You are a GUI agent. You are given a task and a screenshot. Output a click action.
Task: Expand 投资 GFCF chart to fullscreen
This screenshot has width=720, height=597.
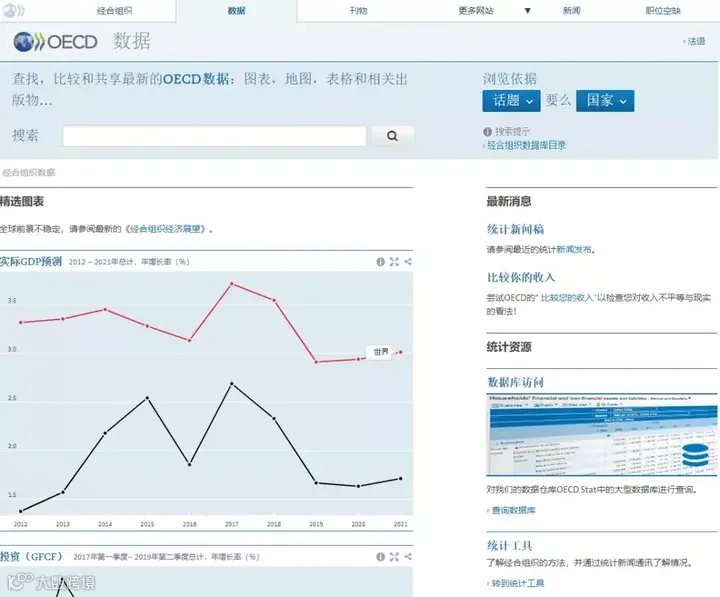[394, 557]
